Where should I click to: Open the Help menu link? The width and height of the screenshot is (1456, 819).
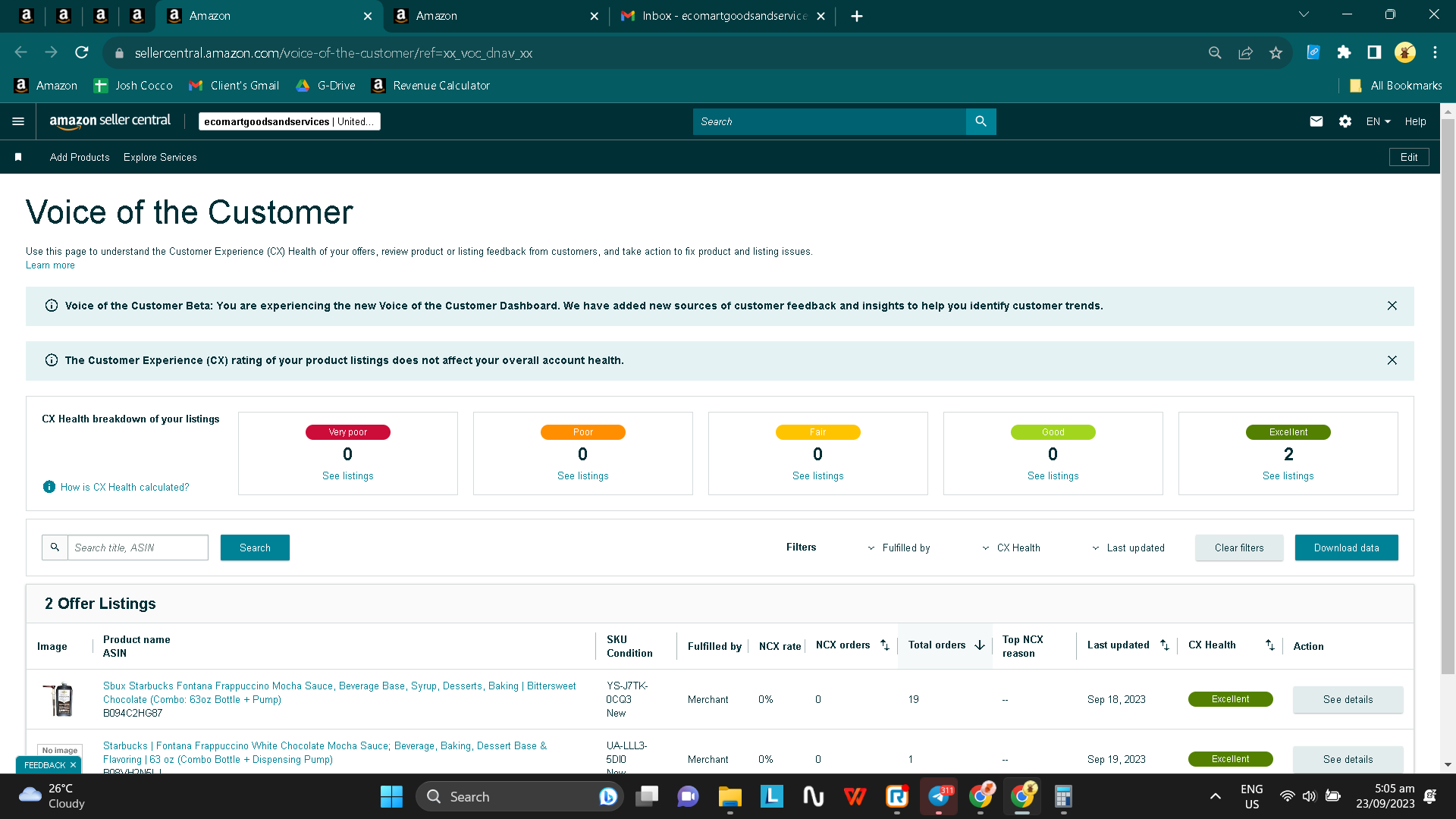coord(1415,121)
